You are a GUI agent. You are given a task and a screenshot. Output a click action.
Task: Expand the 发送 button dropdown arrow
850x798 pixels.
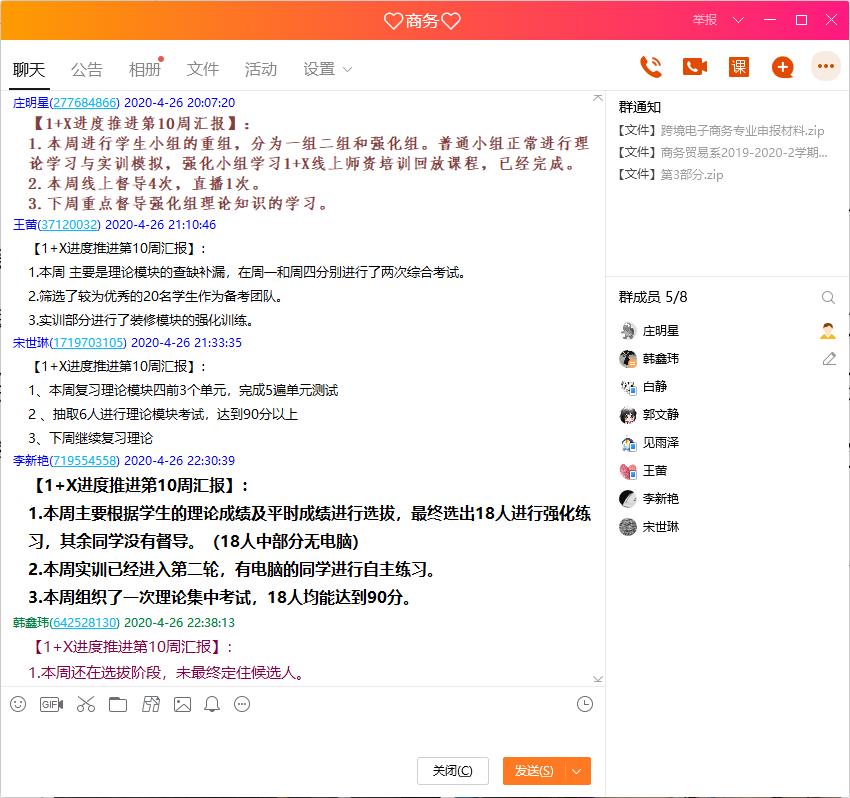click(577, 771)
